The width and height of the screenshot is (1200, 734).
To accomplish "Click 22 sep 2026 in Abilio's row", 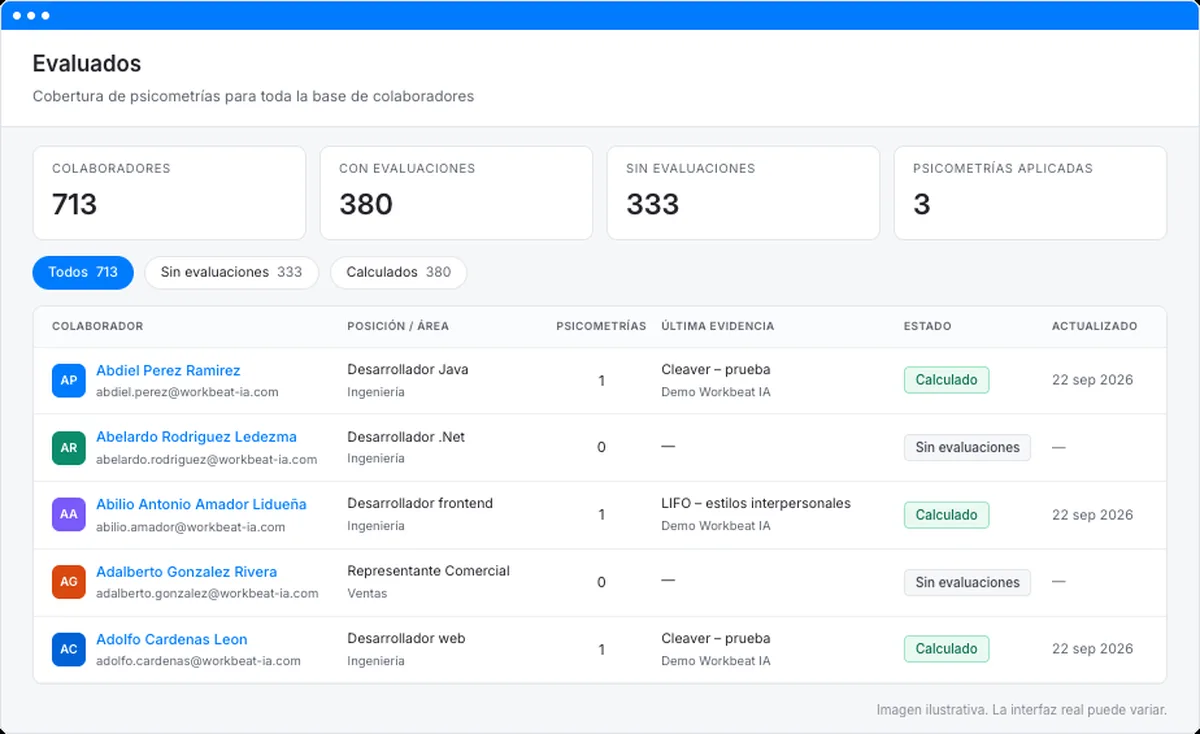I will click(1092, 515).
